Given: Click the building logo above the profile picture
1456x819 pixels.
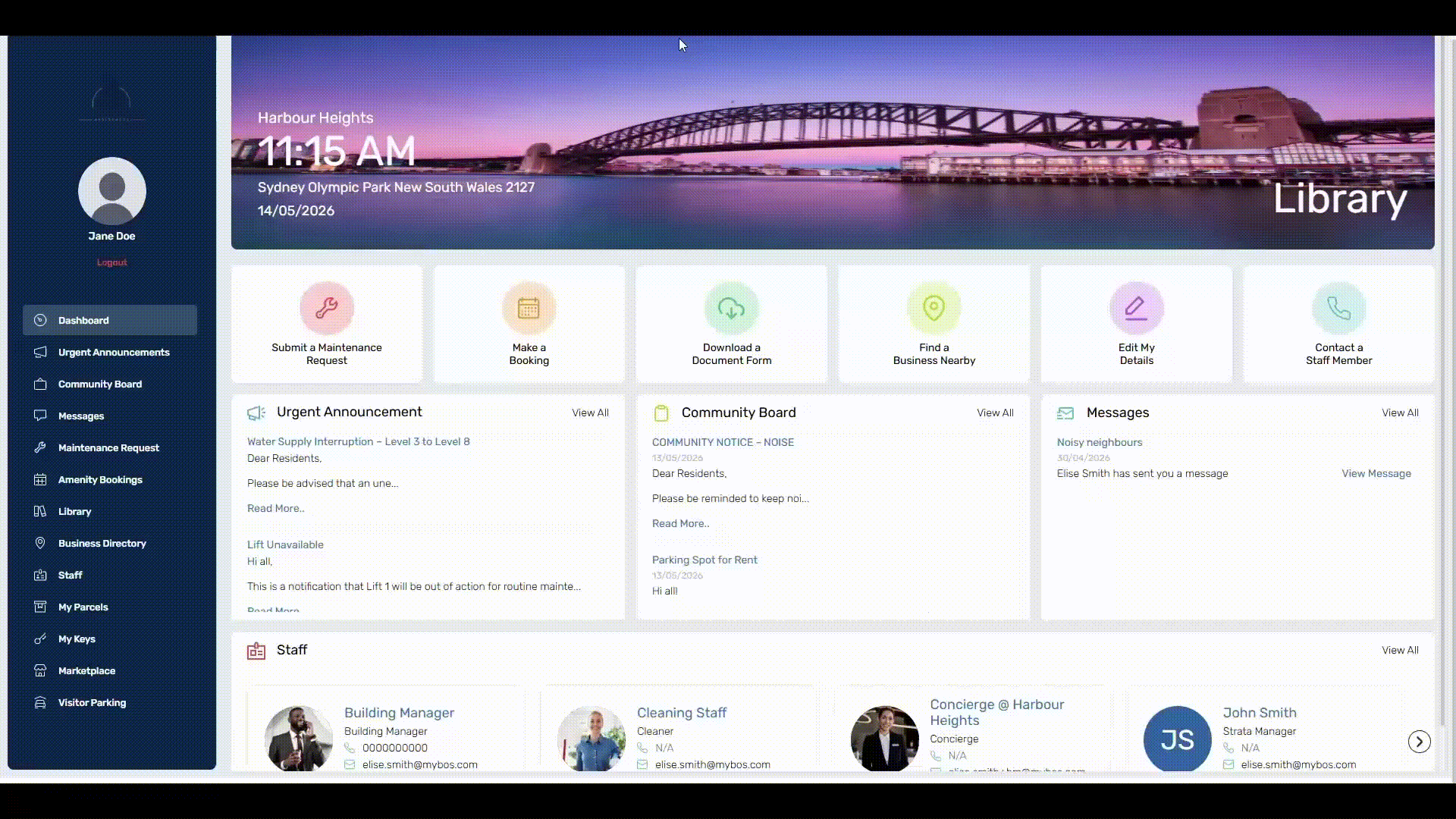Looking at the screenshot, I should pyautogui.click(x=111, y=104).
